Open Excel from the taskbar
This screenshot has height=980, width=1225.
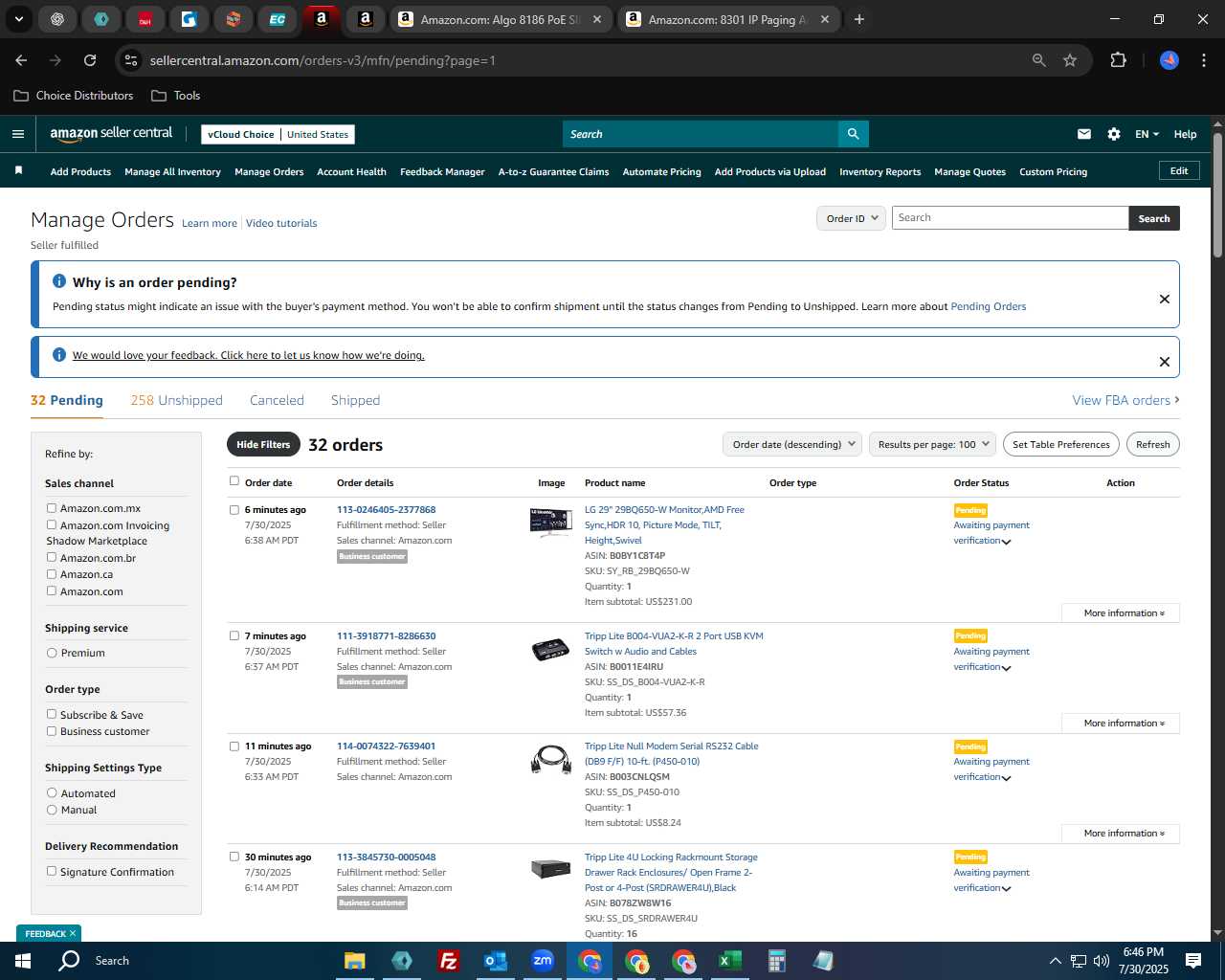tap(730, 960)
